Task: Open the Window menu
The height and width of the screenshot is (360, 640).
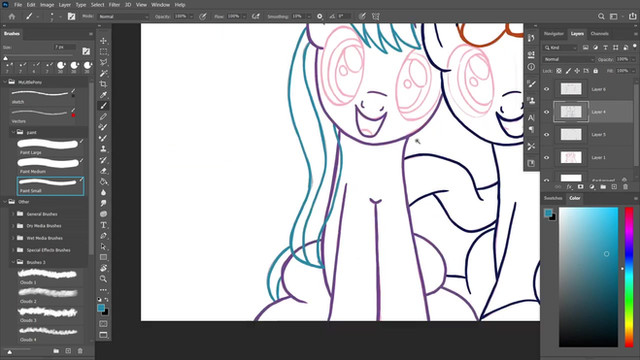Action: 160,5
